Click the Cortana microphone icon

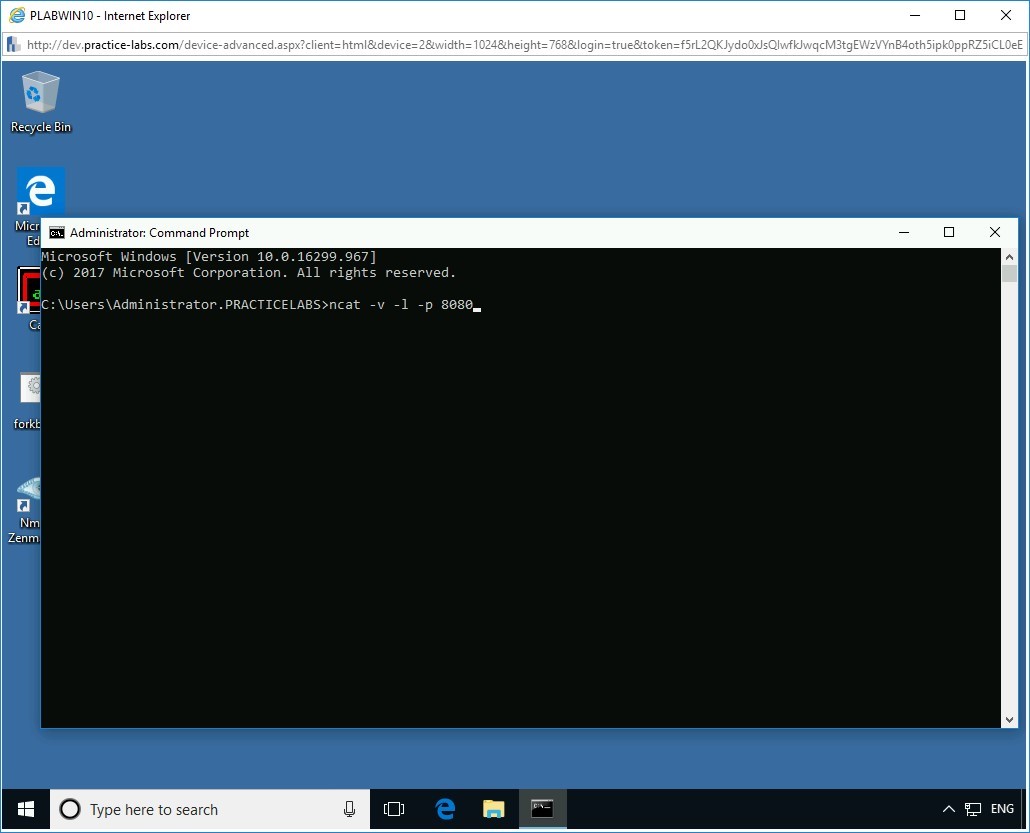point(348,809)
